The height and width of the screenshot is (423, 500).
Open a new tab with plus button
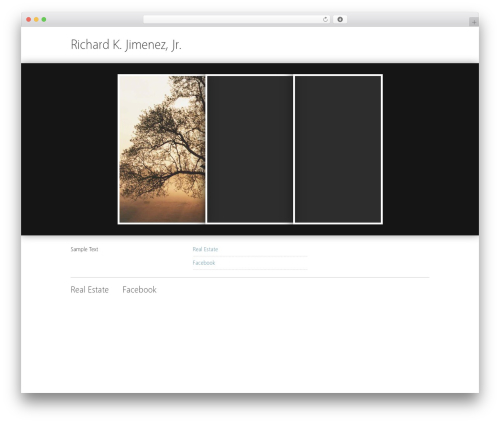[x=474, y=22]
